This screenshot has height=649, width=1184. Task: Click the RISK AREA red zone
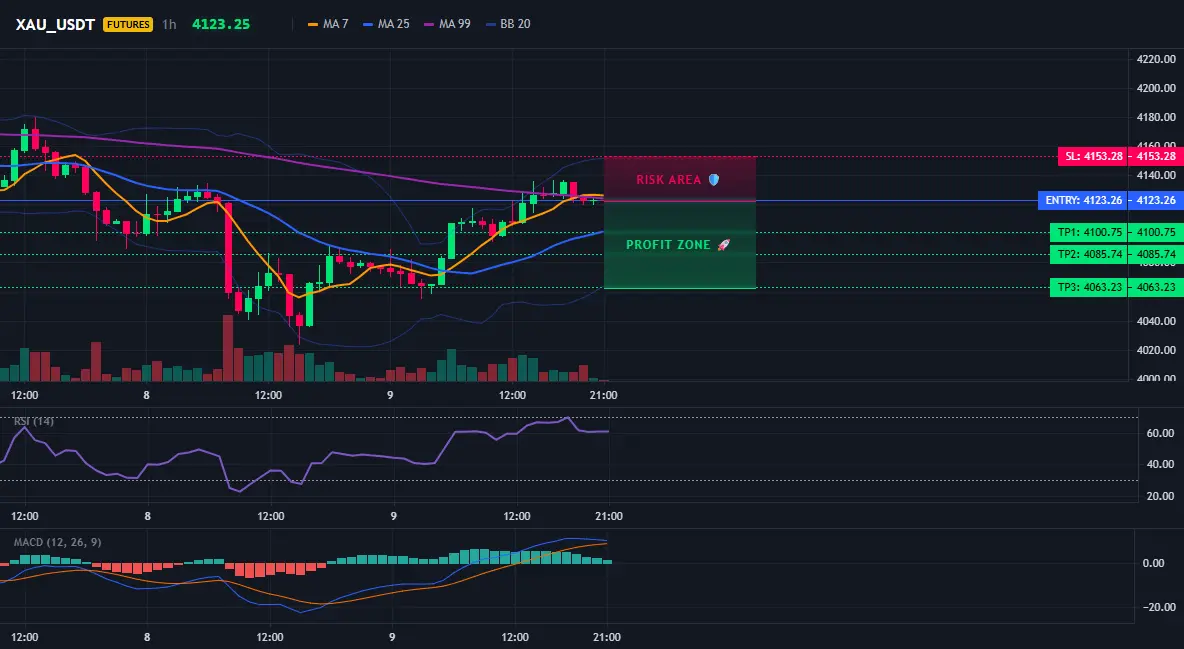(680, 178)
